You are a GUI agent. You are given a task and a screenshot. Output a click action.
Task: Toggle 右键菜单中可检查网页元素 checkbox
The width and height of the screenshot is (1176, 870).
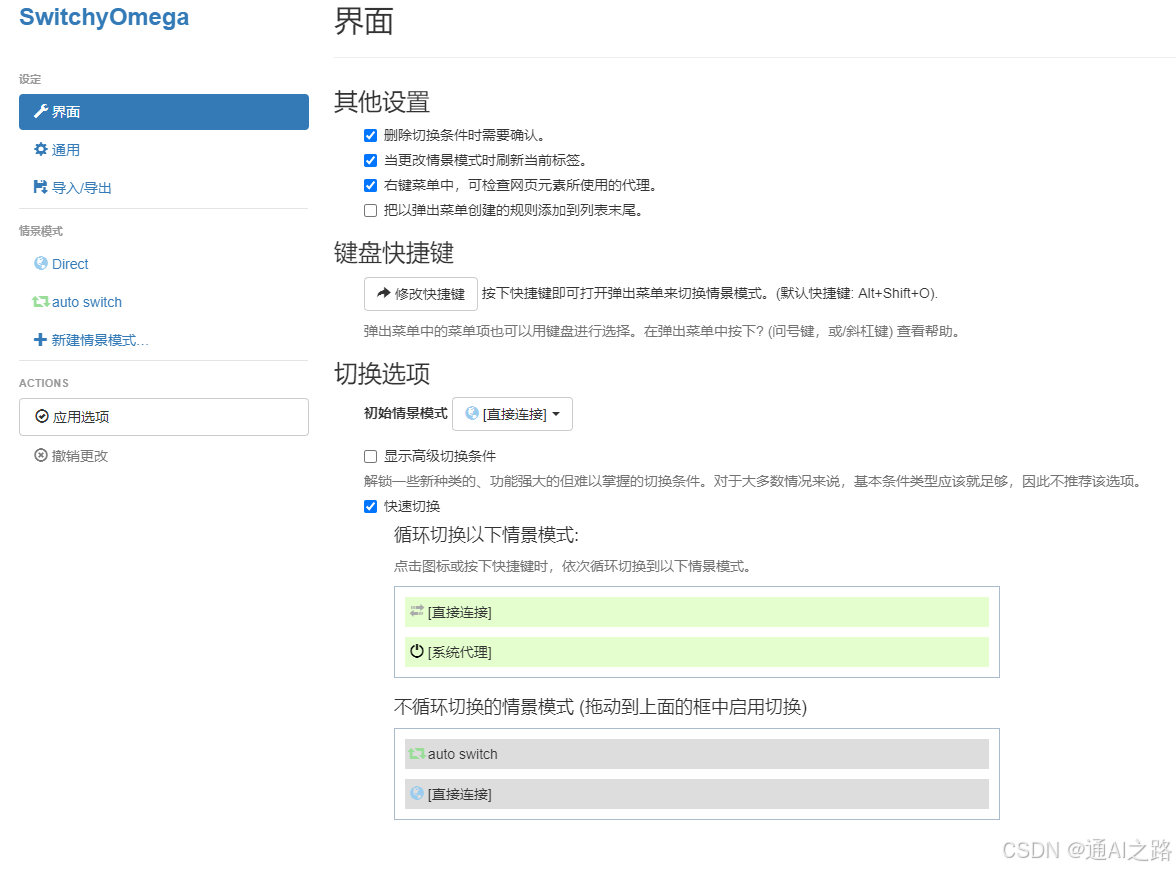point(370,185)
